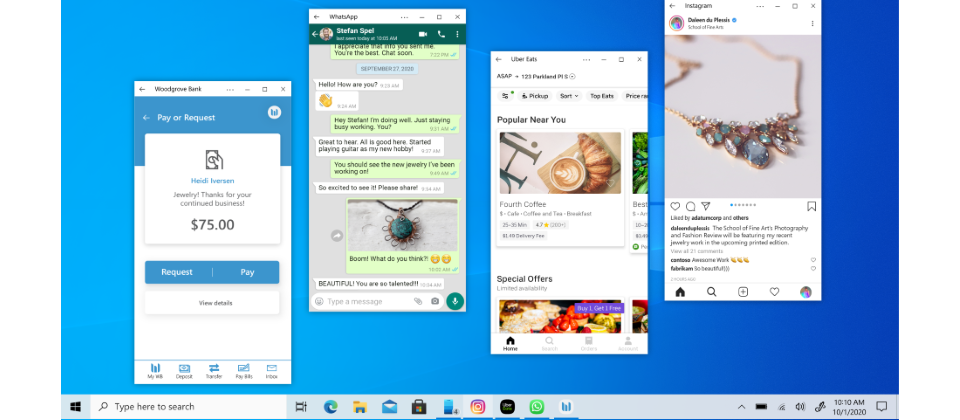Create a new Instagram post
The image size is (960, 420).
point(743,292)
